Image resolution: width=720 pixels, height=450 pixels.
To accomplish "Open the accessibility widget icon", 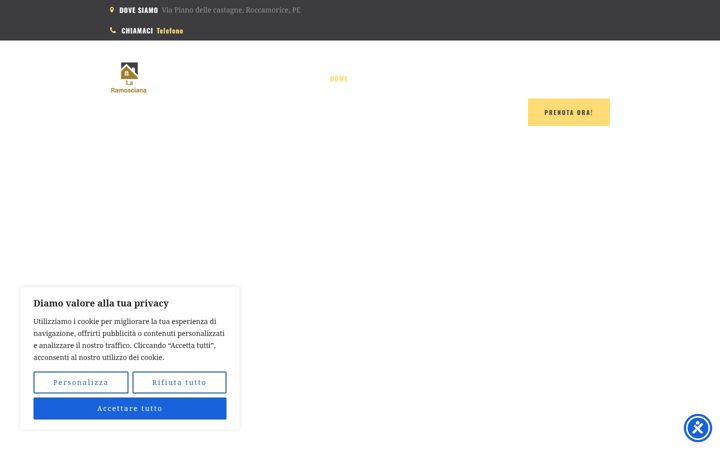I will pyautogui.click(x=698, y=428).
